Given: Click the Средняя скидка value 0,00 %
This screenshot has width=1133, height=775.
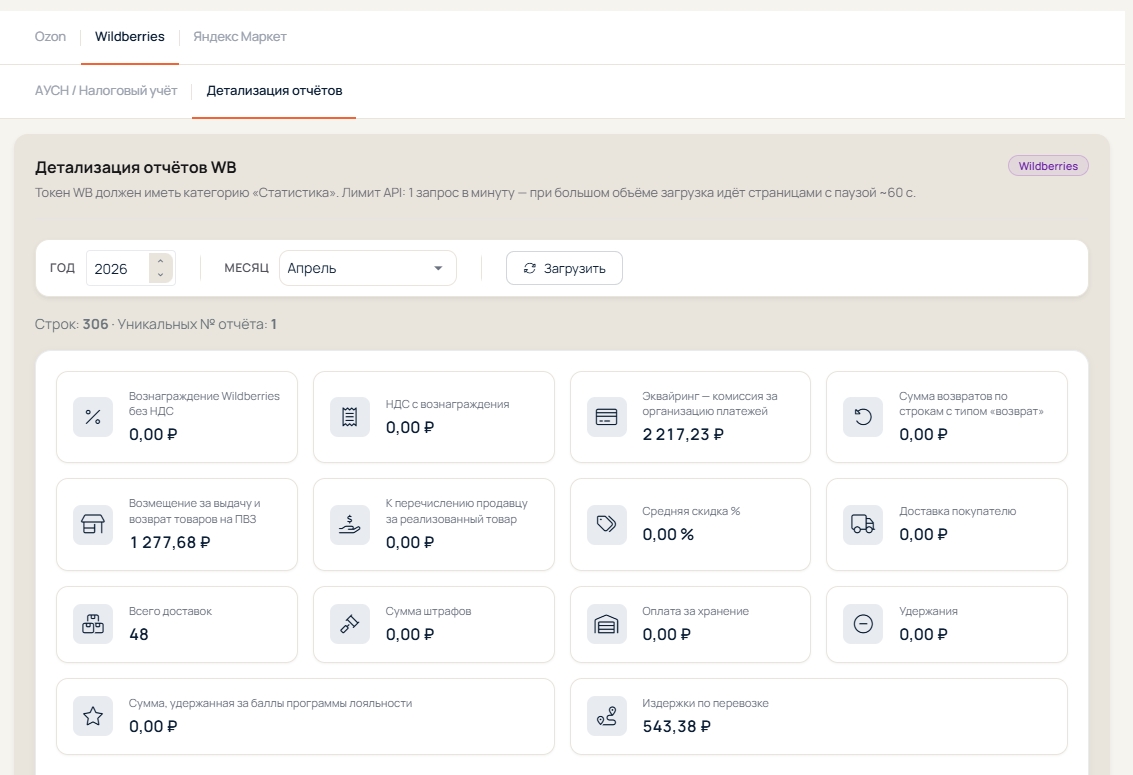Looking at the screenshot, I should click(668, 534).
